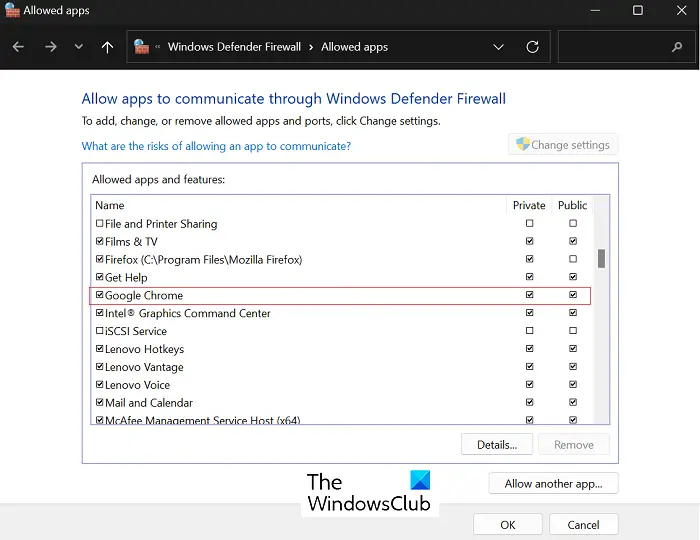Image resolution: width=700 pixels, height=540 pixels.
Task: Toggle Get Help name checkbox
Action: click(x=100, y=277)
